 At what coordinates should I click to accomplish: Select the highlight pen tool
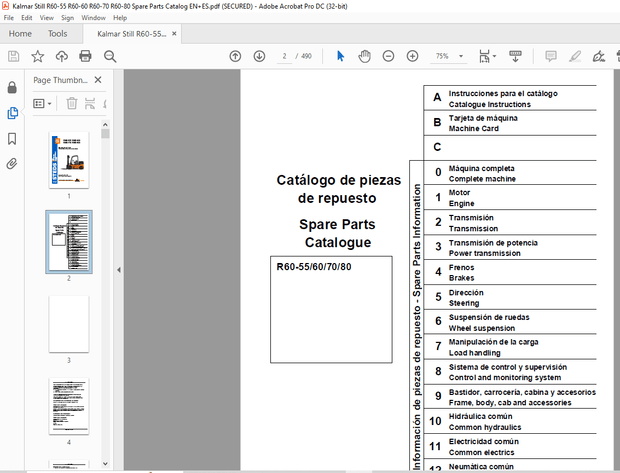(x=575, y=56)
